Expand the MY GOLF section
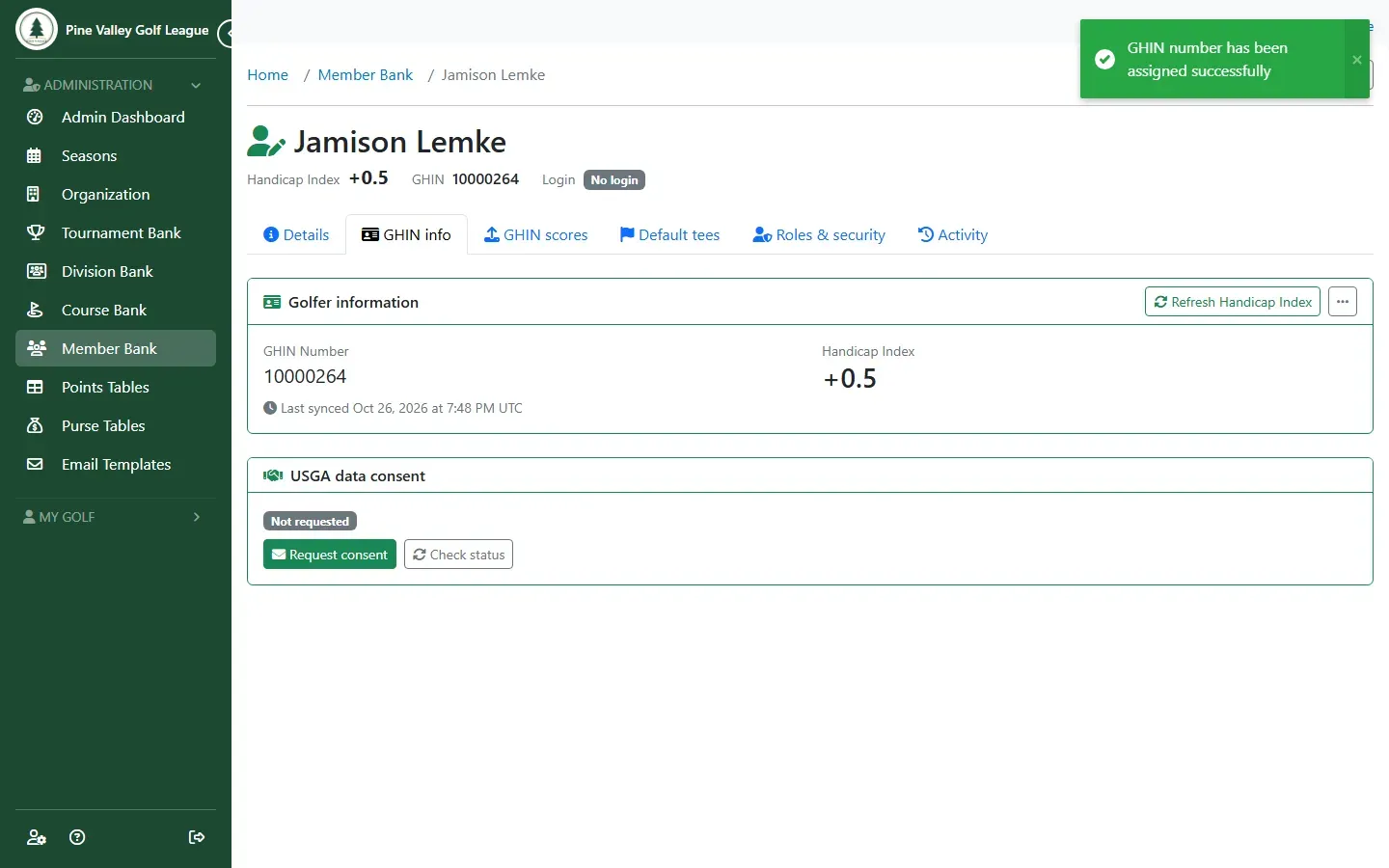Viewport: 1389px width, 868px height. tap(116, 517)
